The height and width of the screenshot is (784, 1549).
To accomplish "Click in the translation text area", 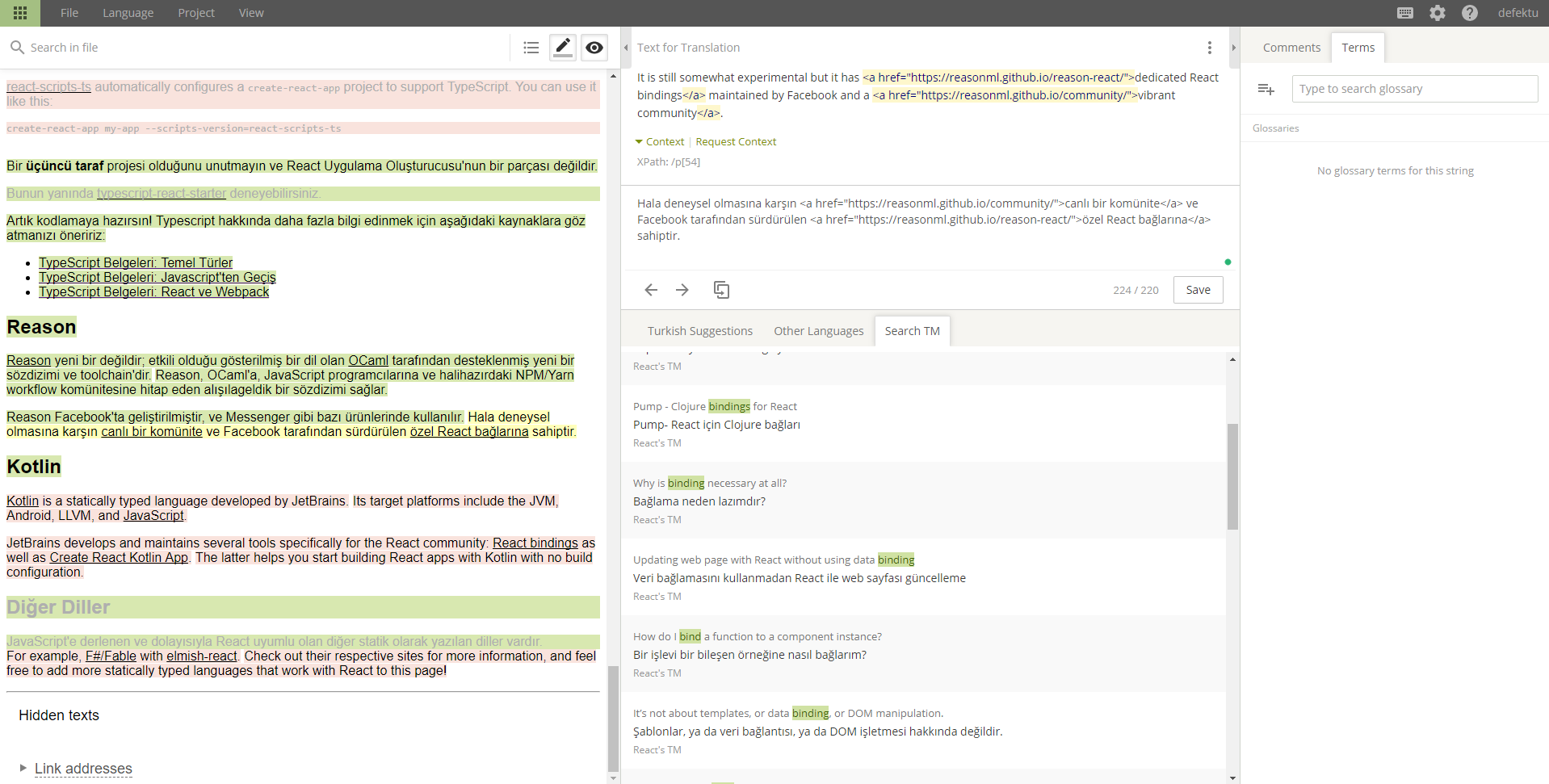I will click(929, 226).
